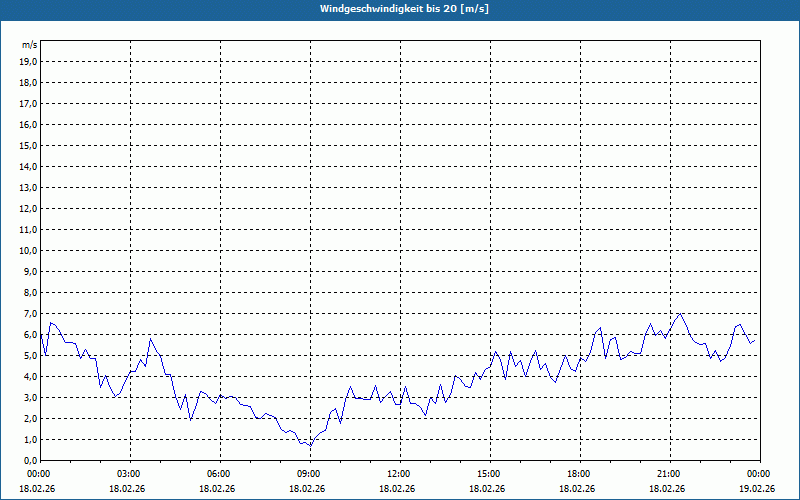Click the start of the blue line at 00:00
Viewport: 800px width, 500px height.
click(41, 334)
